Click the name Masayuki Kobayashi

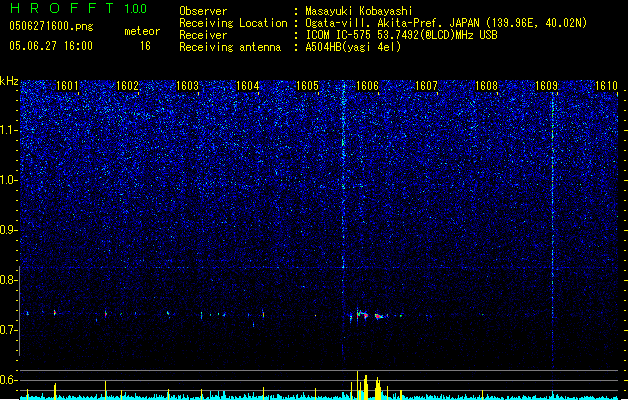click(359, 11)
